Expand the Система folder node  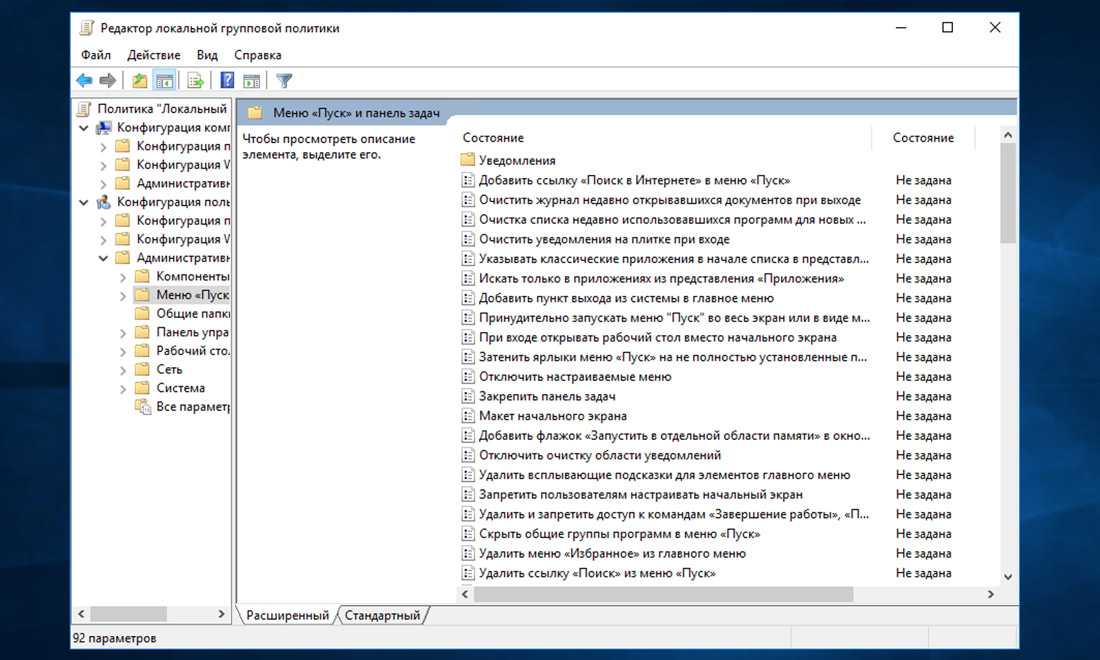point(123,389)
